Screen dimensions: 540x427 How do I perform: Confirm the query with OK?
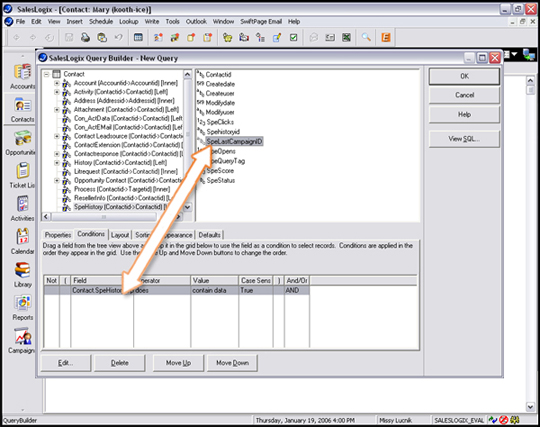point(464,76)
